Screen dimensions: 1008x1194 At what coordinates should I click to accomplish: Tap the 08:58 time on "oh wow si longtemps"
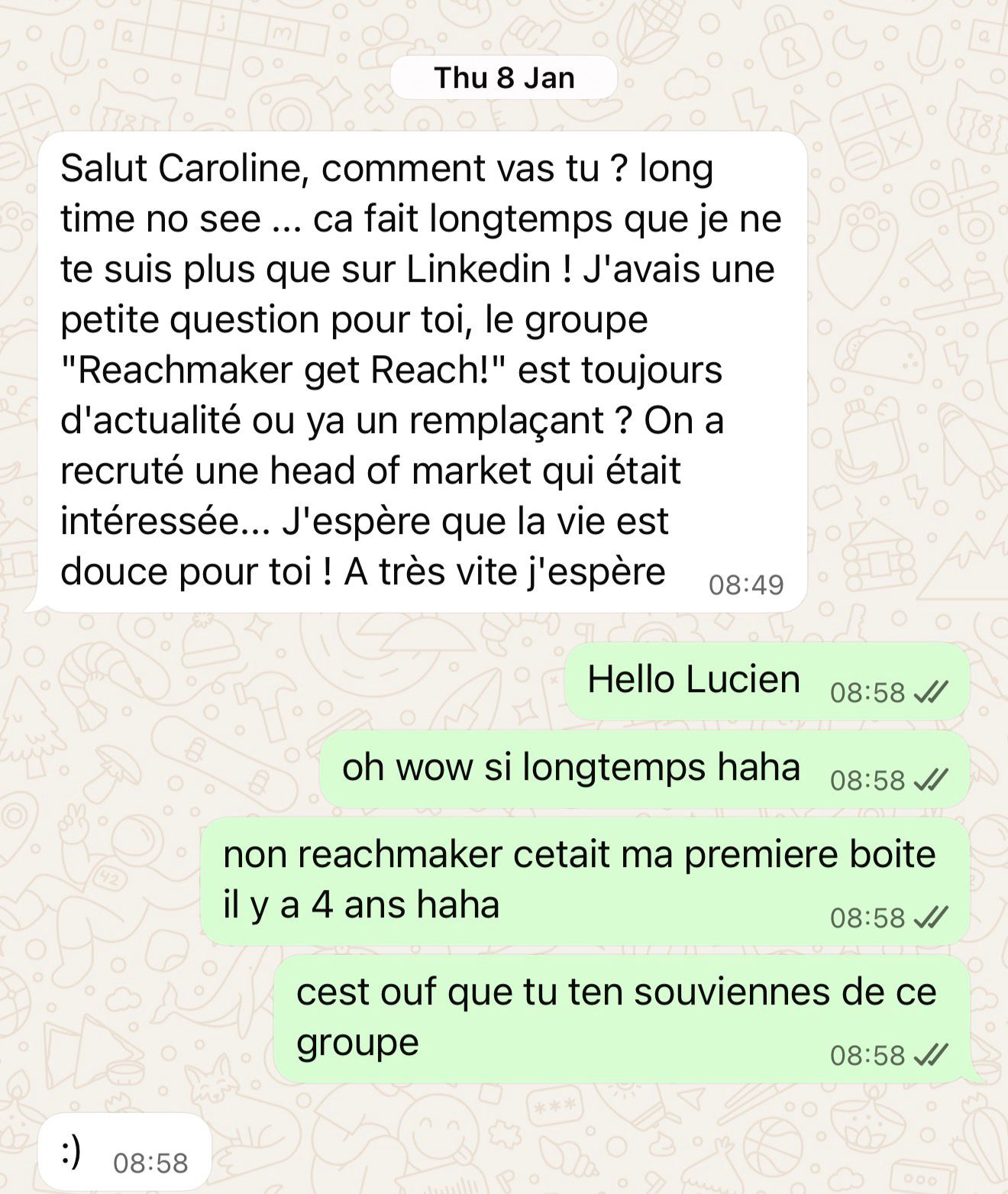coord(867,780)
